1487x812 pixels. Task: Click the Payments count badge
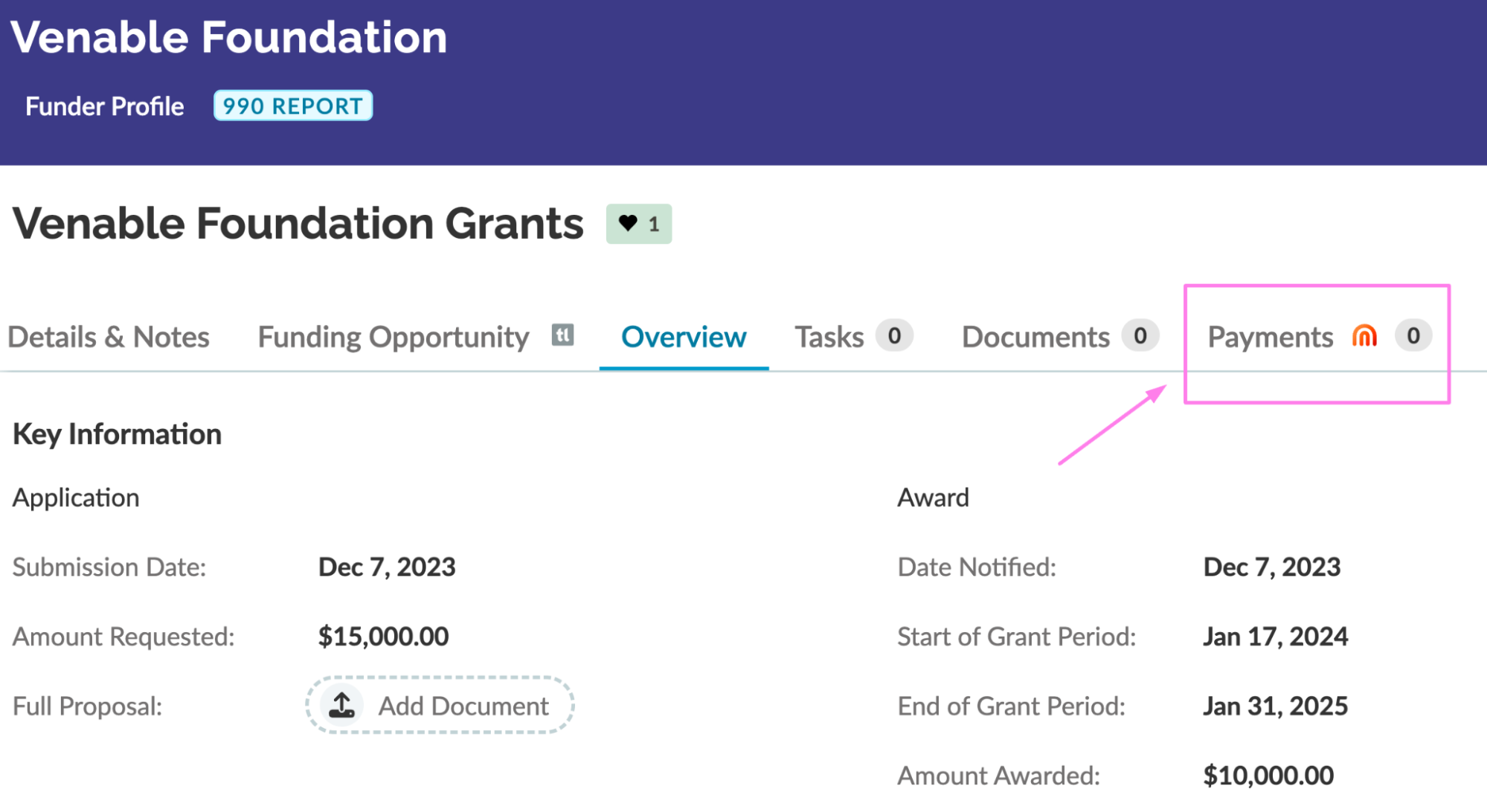click(1413, 336)
